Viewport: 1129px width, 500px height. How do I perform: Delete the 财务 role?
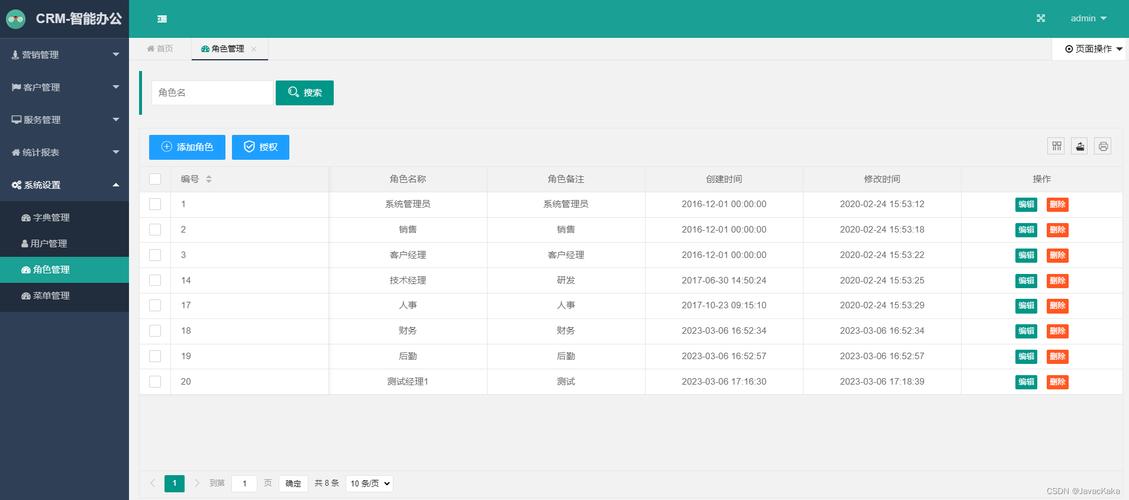[1058, 331]
